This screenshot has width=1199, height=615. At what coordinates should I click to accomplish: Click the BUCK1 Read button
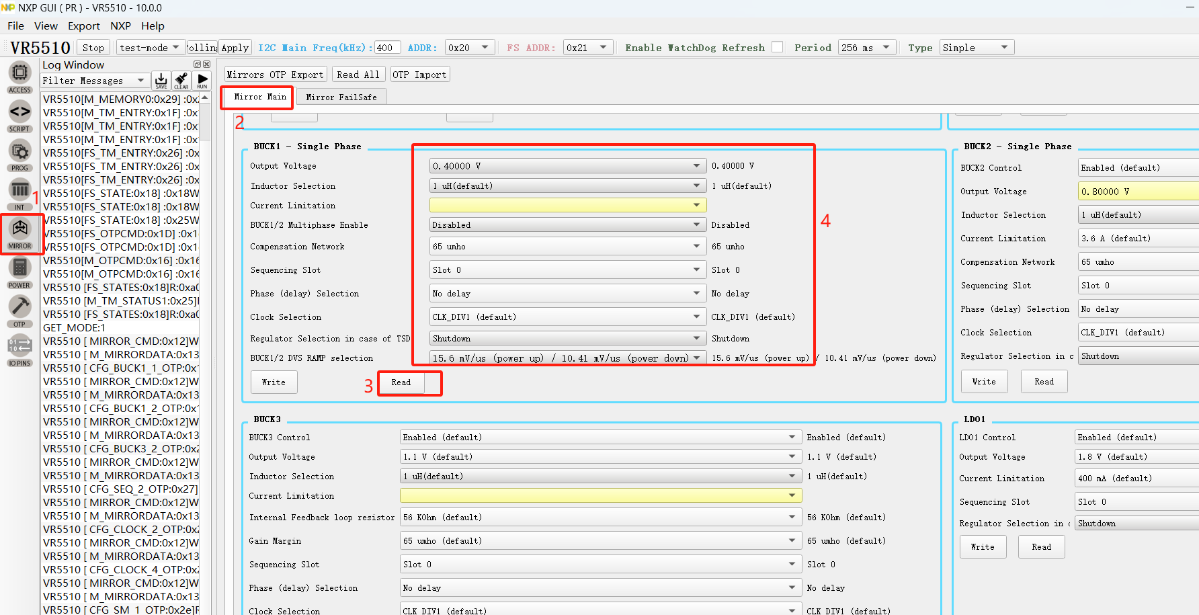pos(401,382)
